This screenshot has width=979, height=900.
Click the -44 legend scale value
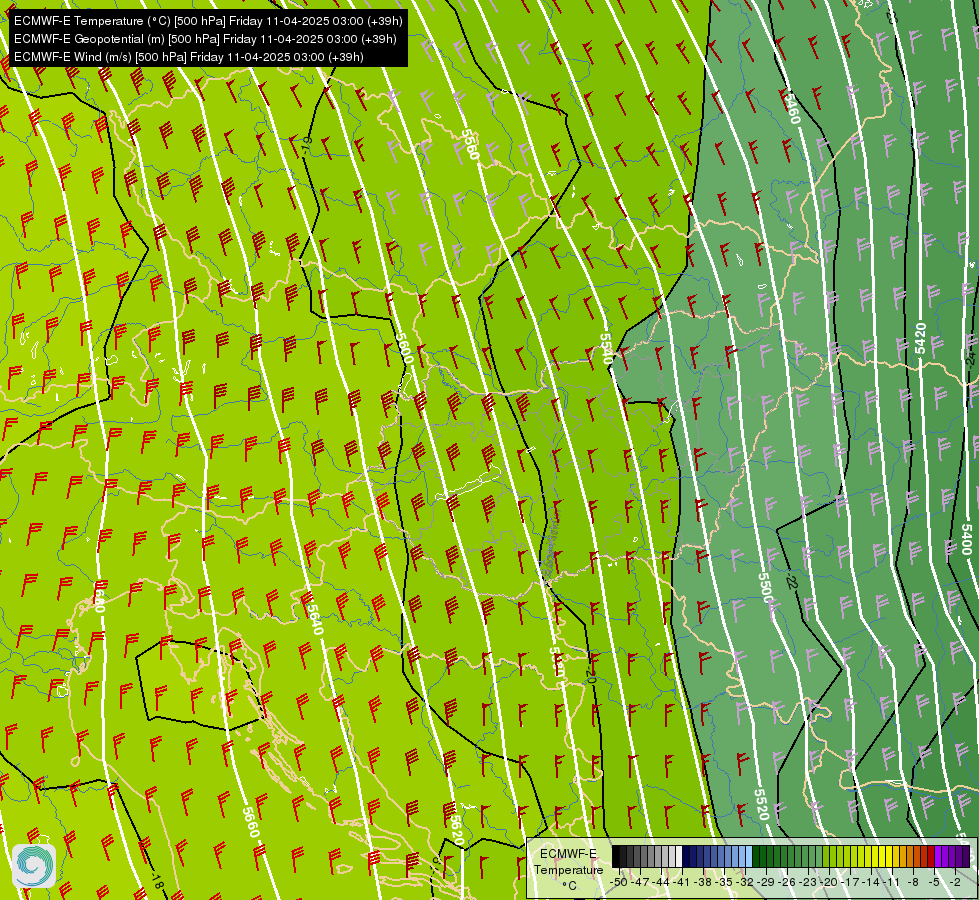click(661, 882)
